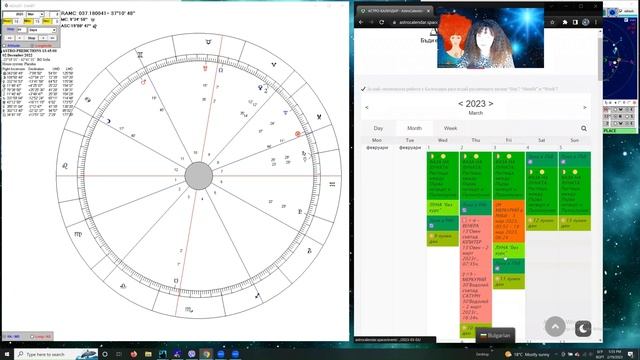
Task: Click the webcam overlay thumbnail
Action: point(490,38)
